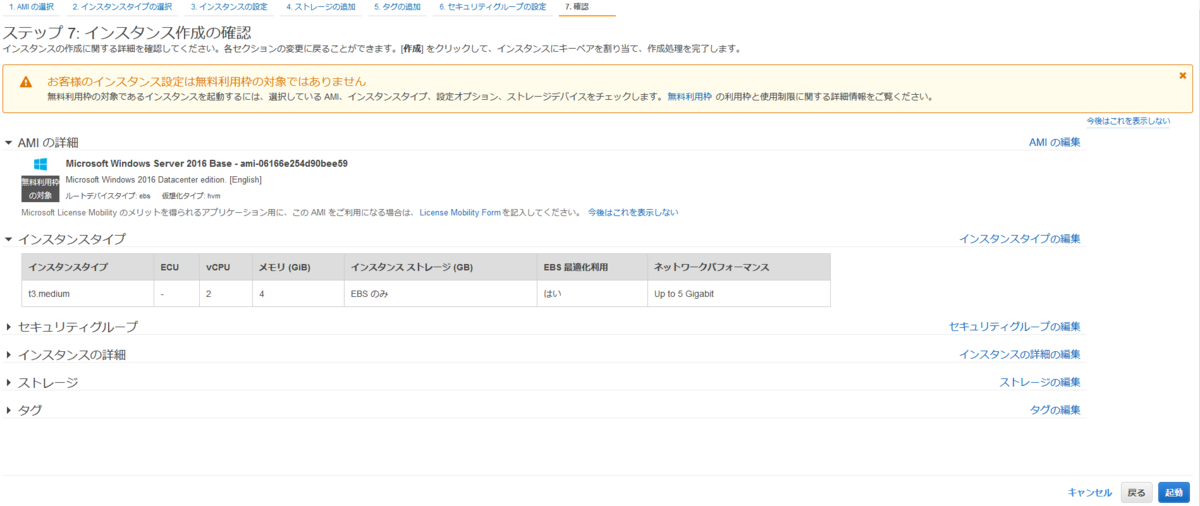Click the Microsoft Windows 2016 Datacenter edition description
Viewport: 1200px width, 506px height.
pos(163,180)
